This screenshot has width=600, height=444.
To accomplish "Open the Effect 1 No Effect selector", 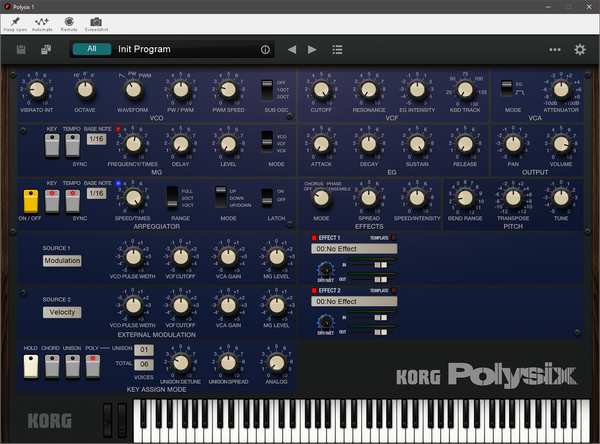I will [x=354, y=249].
